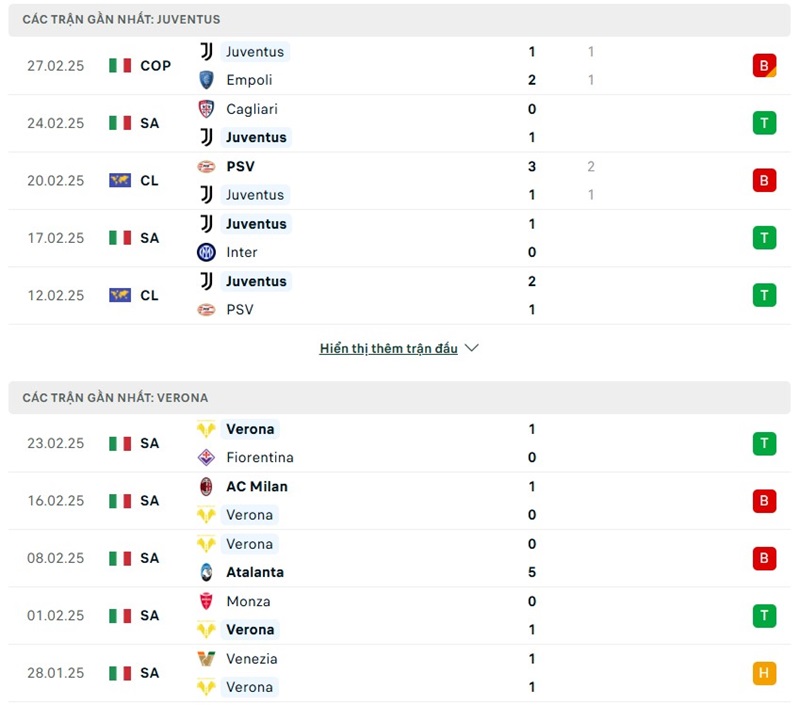Click the AC Milan crest icon
The image size is (800, 705).
(206, 487)
